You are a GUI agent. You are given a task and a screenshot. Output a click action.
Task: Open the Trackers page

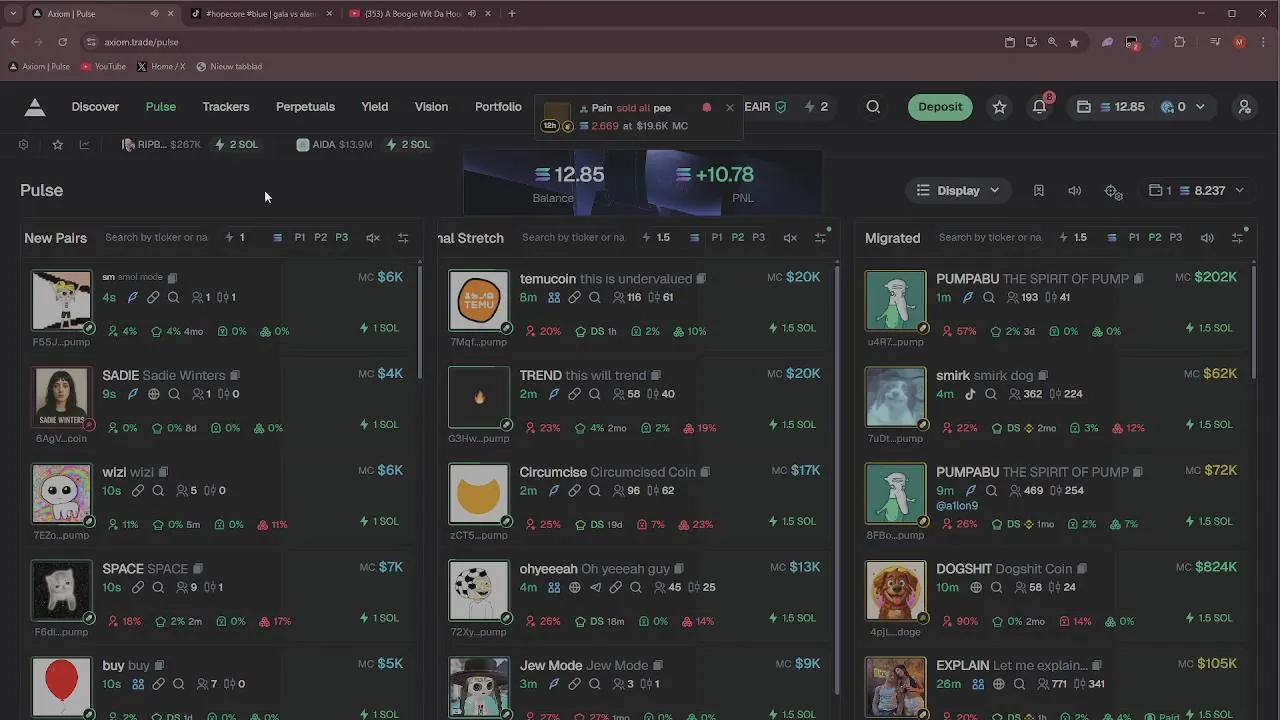226,107
